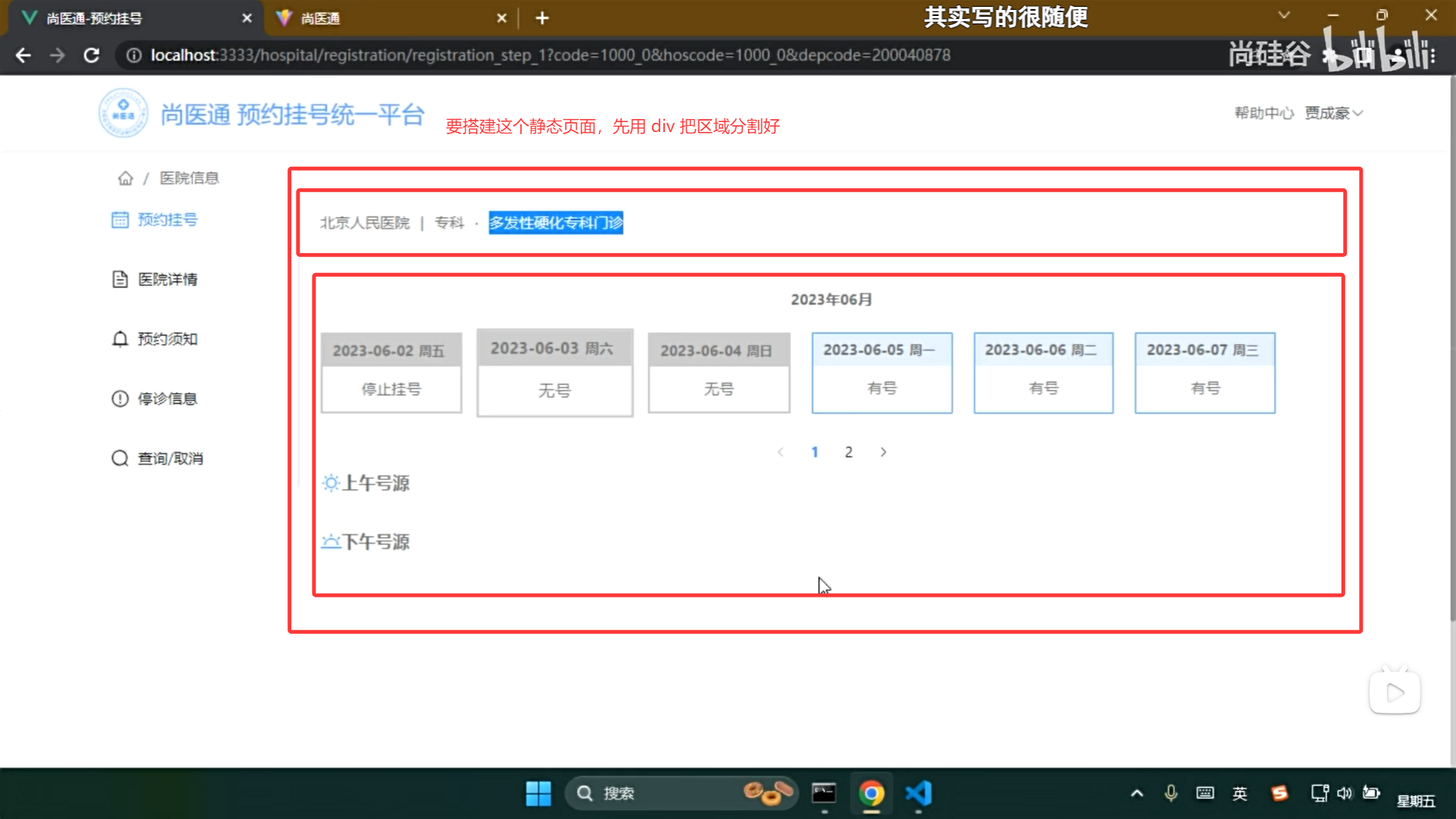
Task: Click the microphone tray icon
Action: pos(1171,793)
